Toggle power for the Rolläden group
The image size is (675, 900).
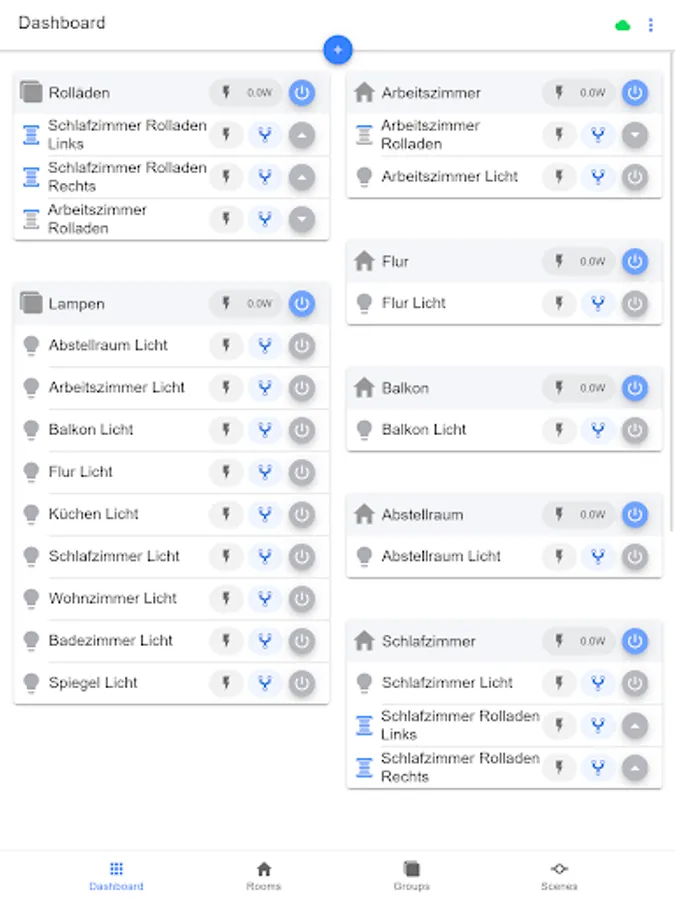[x=301, y=93]
